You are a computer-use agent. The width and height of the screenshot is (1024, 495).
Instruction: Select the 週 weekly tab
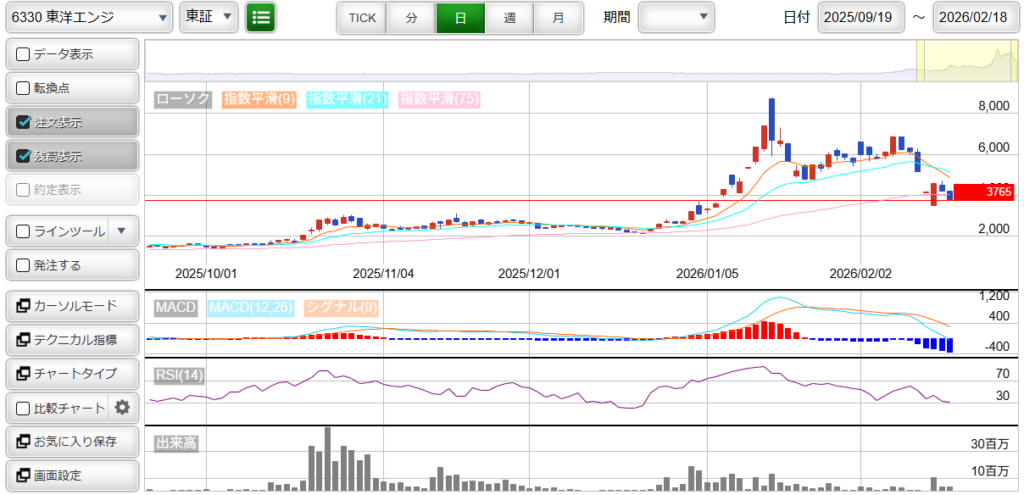510,18
